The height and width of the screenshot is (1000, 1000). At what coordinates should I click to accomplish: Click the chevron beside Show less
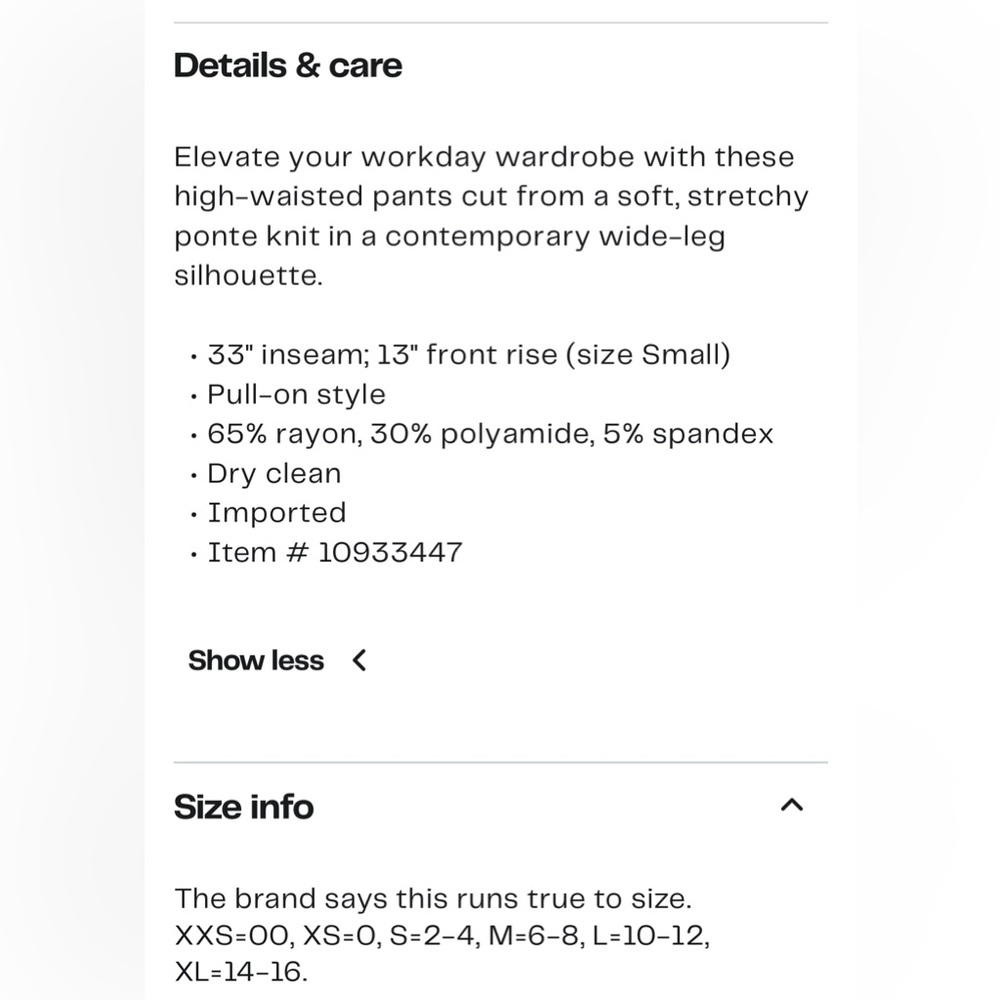(x=360, y=660)
